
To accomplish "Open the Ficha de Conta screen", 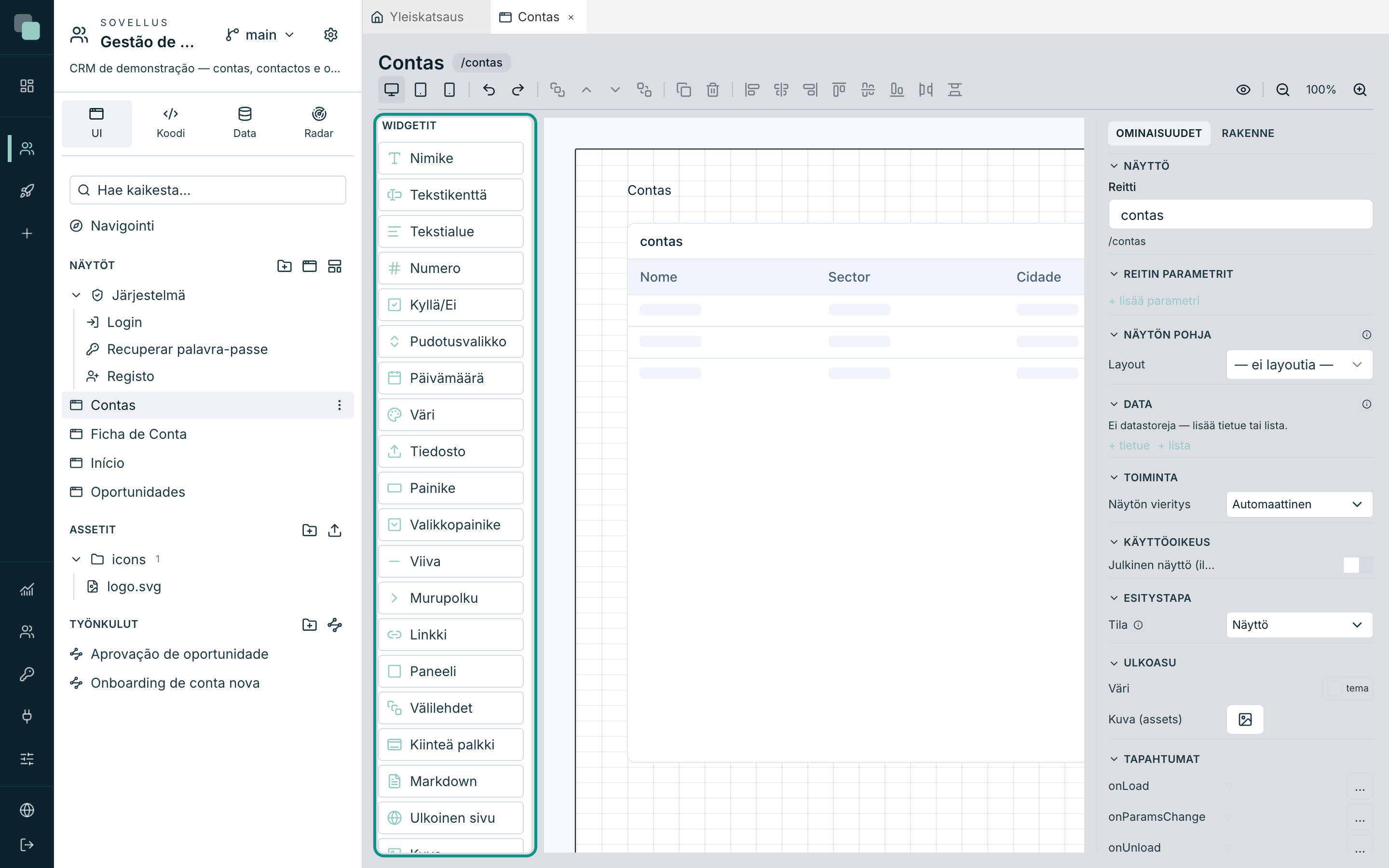I will coord(208,434).
